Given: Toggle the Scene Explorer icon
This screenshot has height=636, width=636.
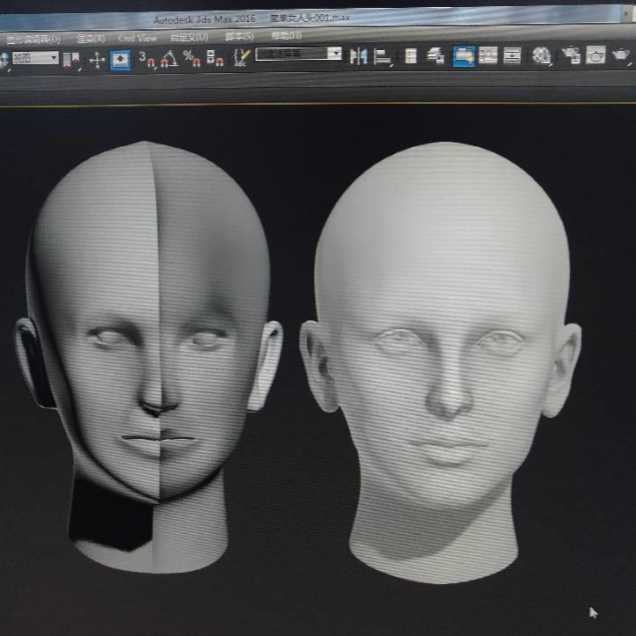Looking at the screenshot, I should tap(411, 56).
